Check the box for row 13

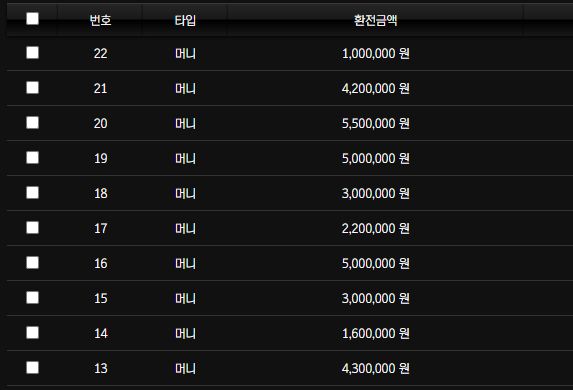[x=33, y=368]
